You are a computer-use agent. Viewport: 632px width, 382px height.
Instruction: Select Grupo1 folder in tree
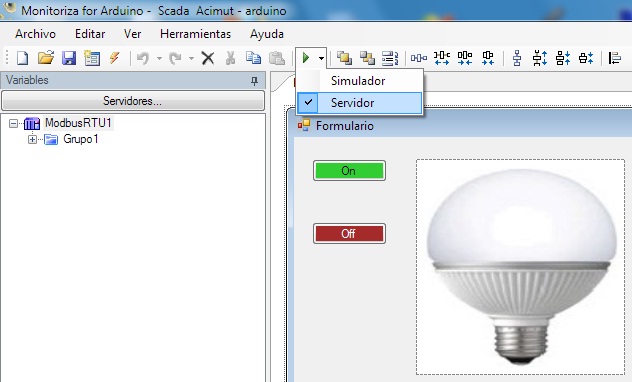click(x=81, y=139)
